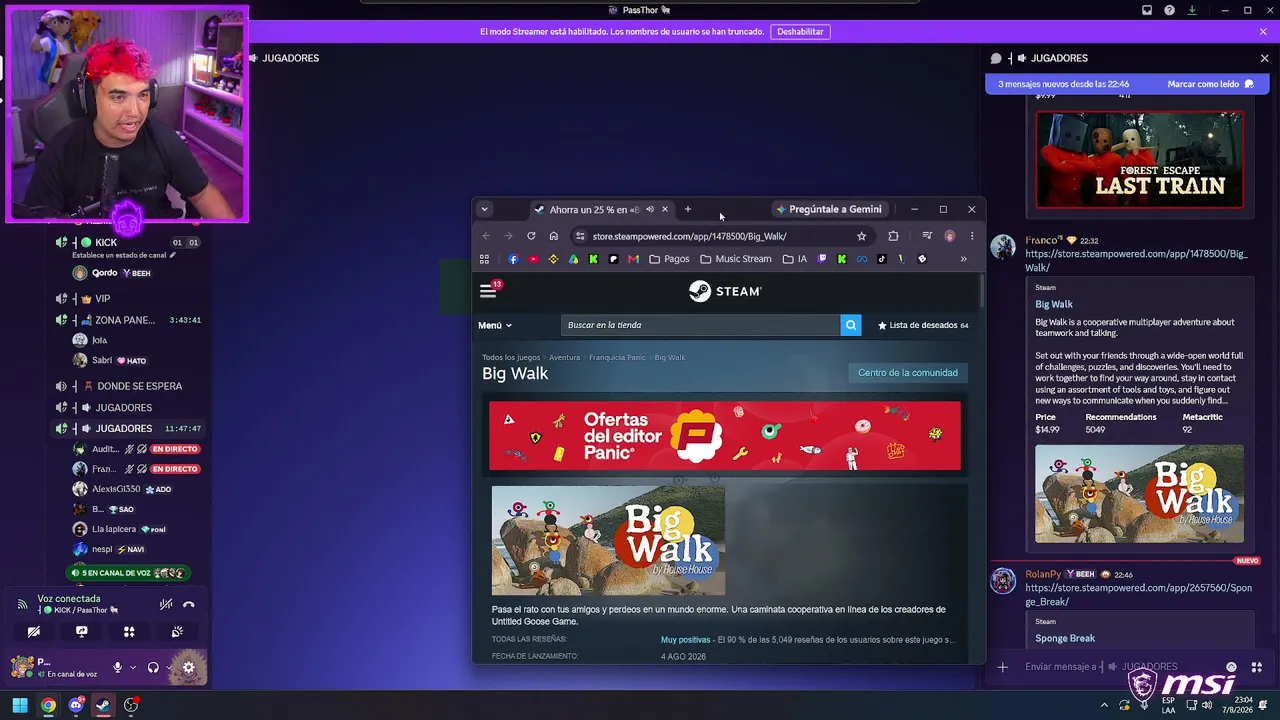This screenshot has width=1280, height=720.
Task: Click the plus attachment button in chat
Action: pos(1002,667)
